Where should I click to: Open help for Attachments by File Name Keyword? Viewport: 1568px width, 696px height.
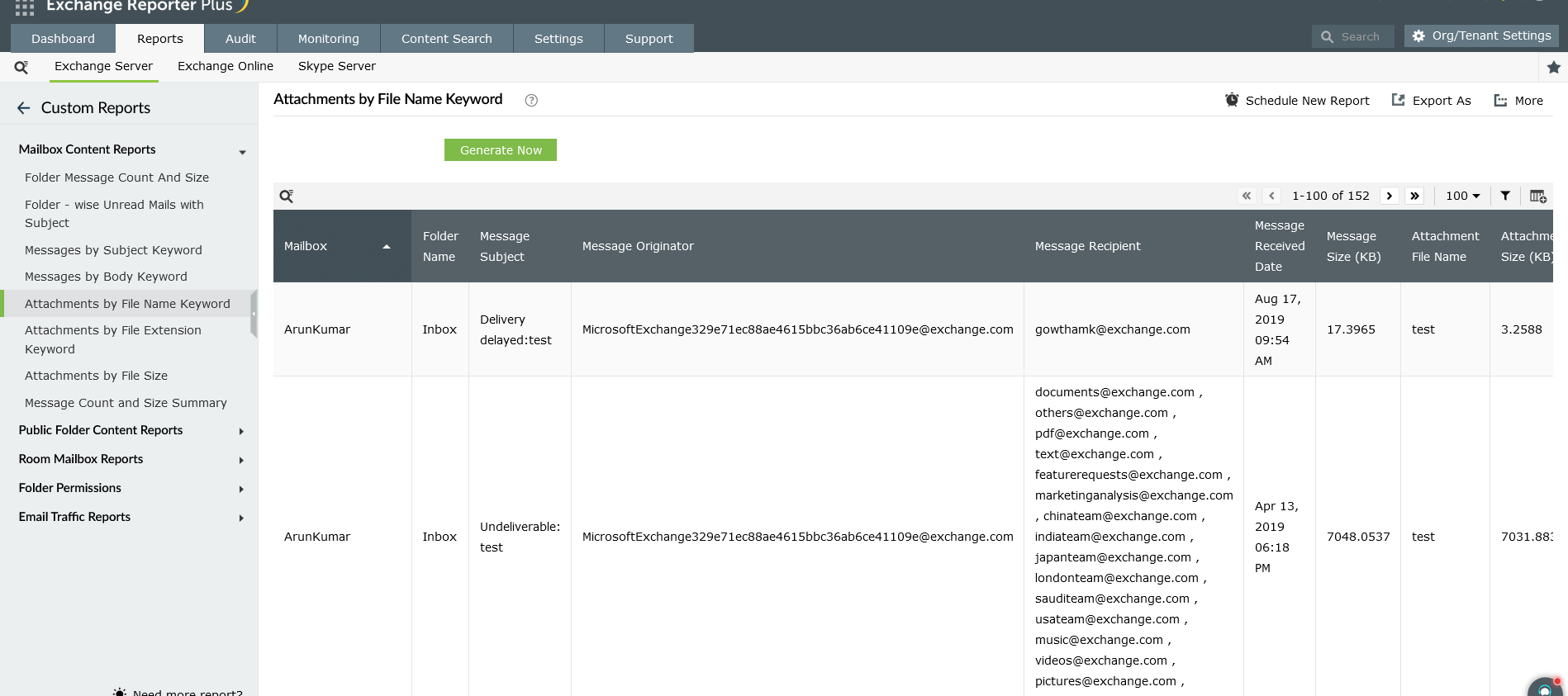[x=531, y=101]
